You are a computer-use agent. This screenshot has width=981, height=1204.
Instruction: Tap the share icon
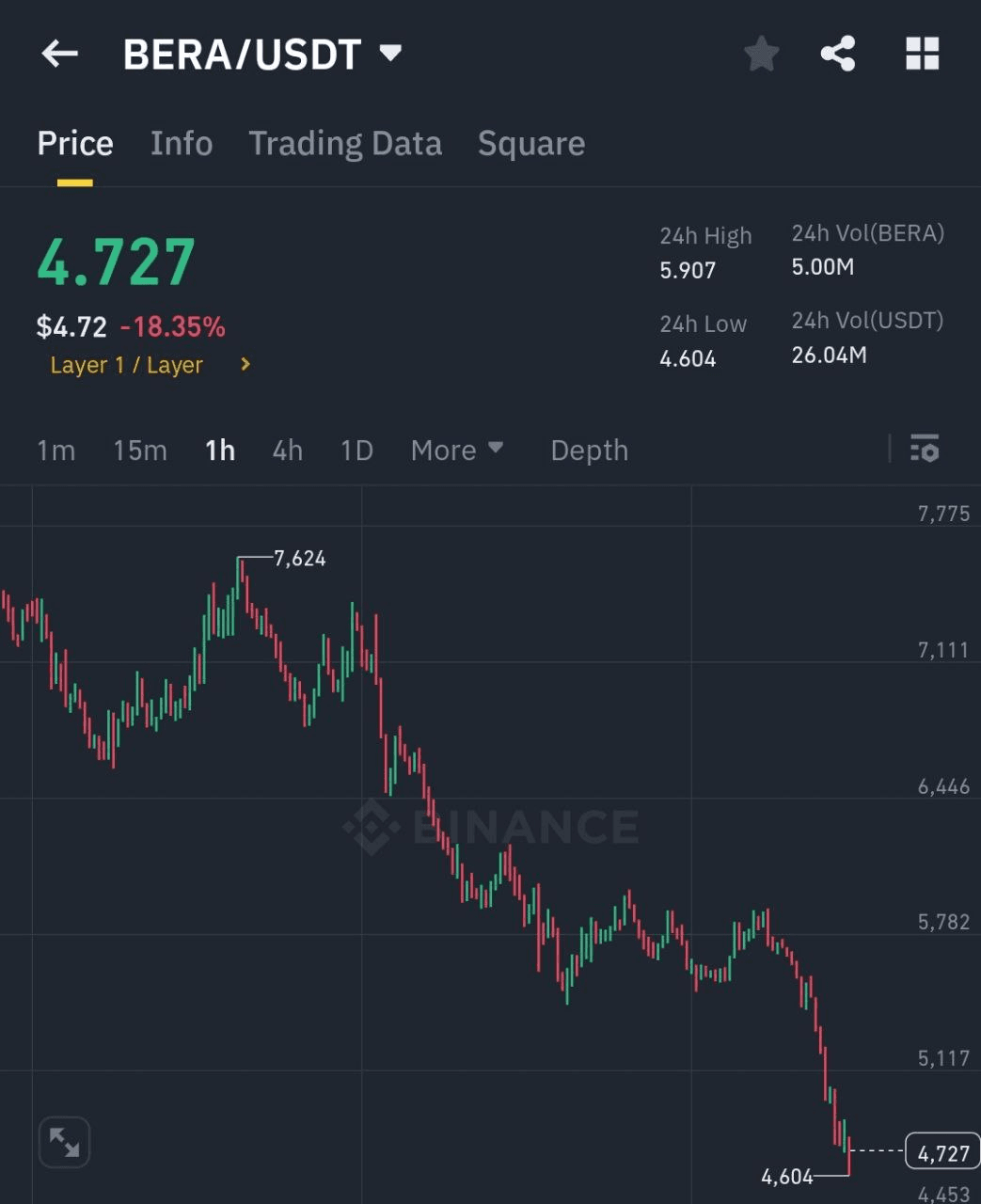point(837,54)
